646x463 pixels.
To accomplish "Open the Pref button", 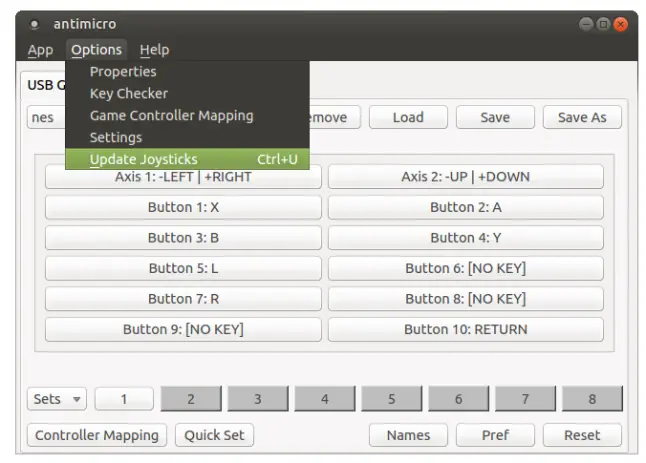I will click(x=495, y=435).
